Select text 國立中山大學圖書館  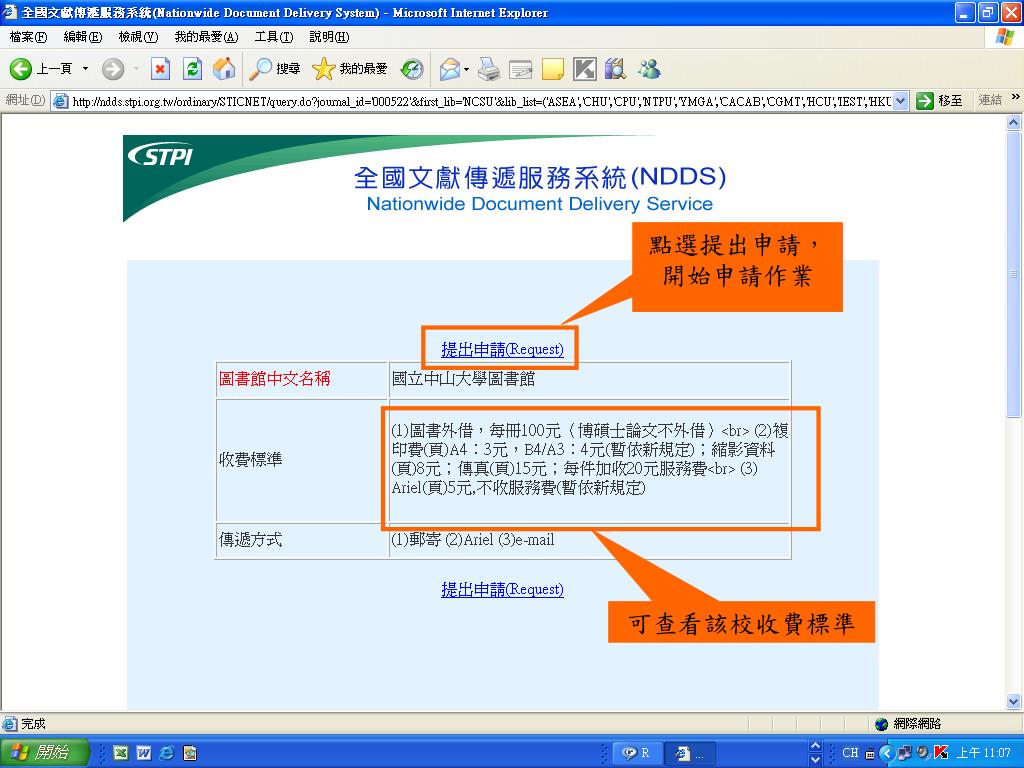[x=463, y=379]
